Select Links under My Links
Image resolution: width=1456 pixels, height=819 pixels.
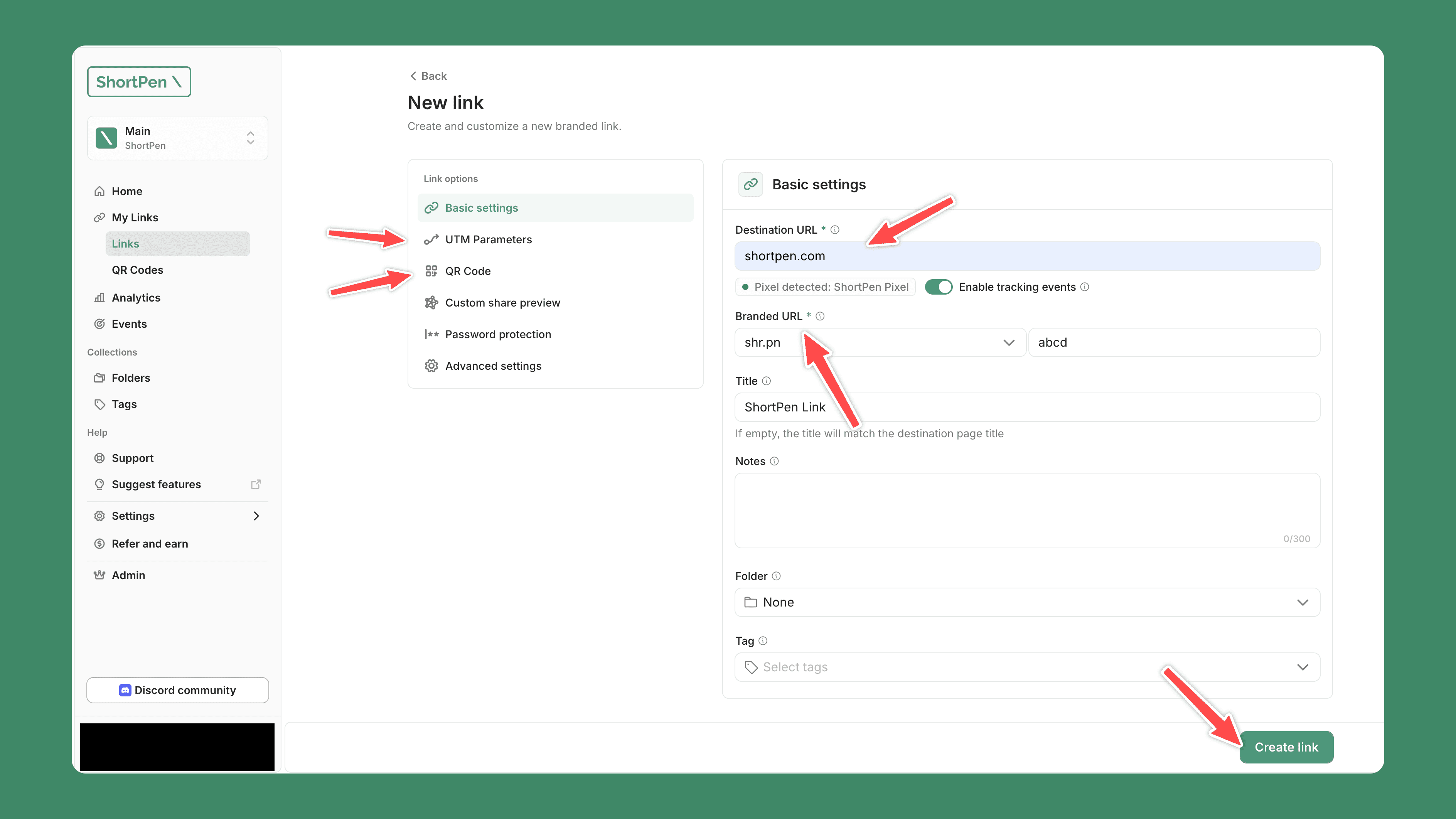(x=177, y=244)
